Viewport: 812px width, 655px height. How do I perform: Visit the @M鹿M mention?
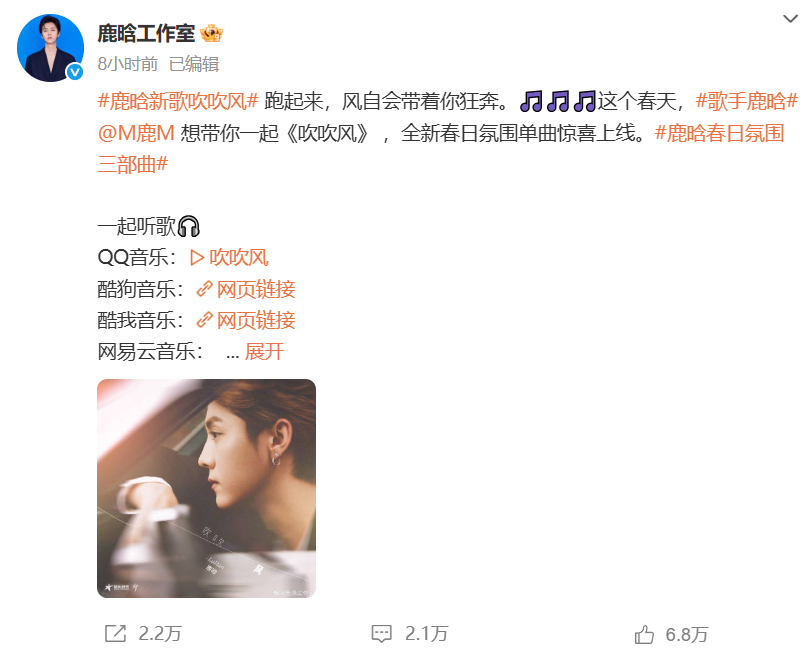pos(136,133)
